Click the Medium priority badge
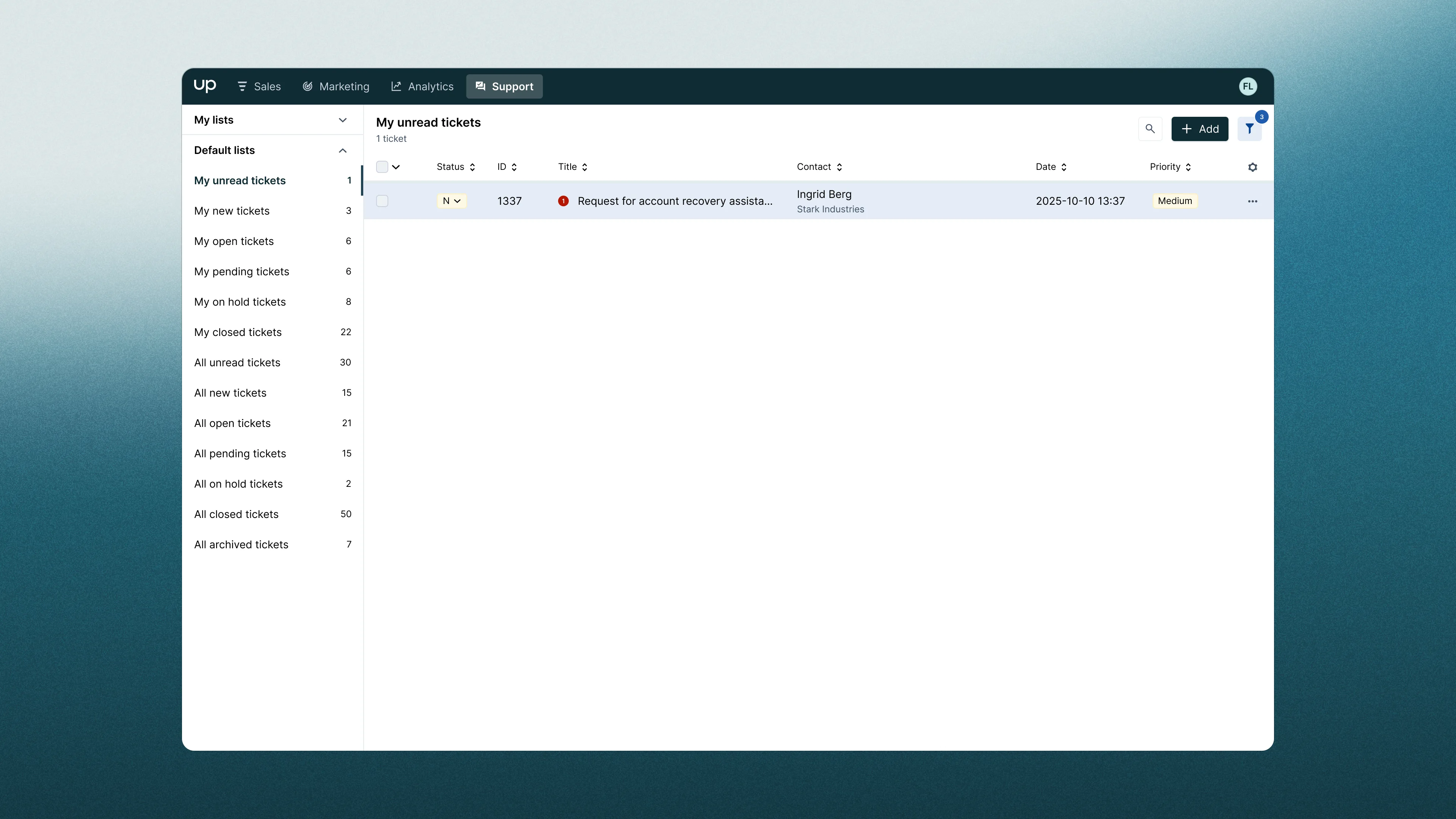The height and width of the screenshot is (819, 1456). pyautogui.click(x=1175, y=201)
